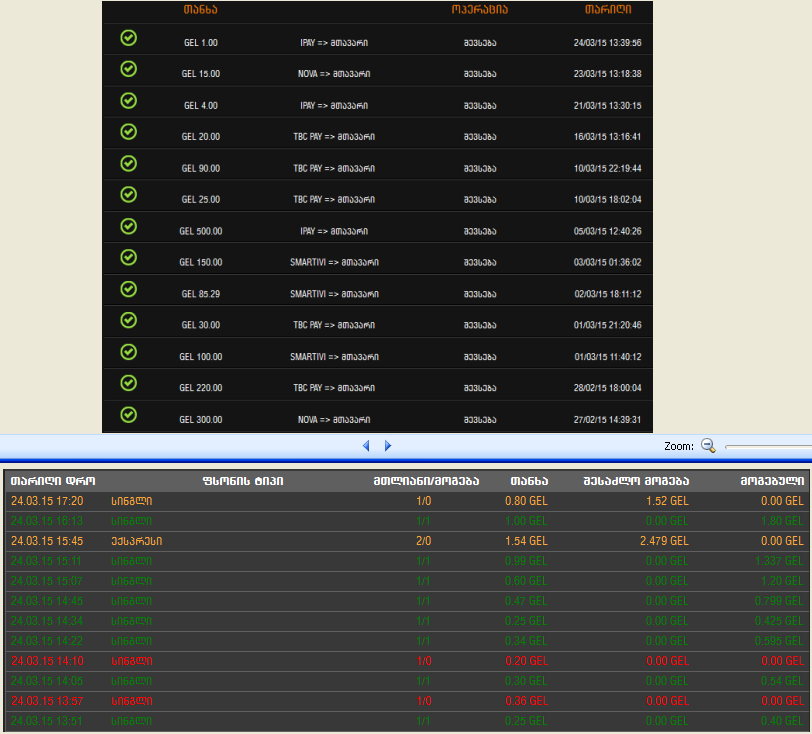Viewport: 812px width, 734px height.
Task: Click the green check icon for GEL 85.29
Action: pos(128,289)
